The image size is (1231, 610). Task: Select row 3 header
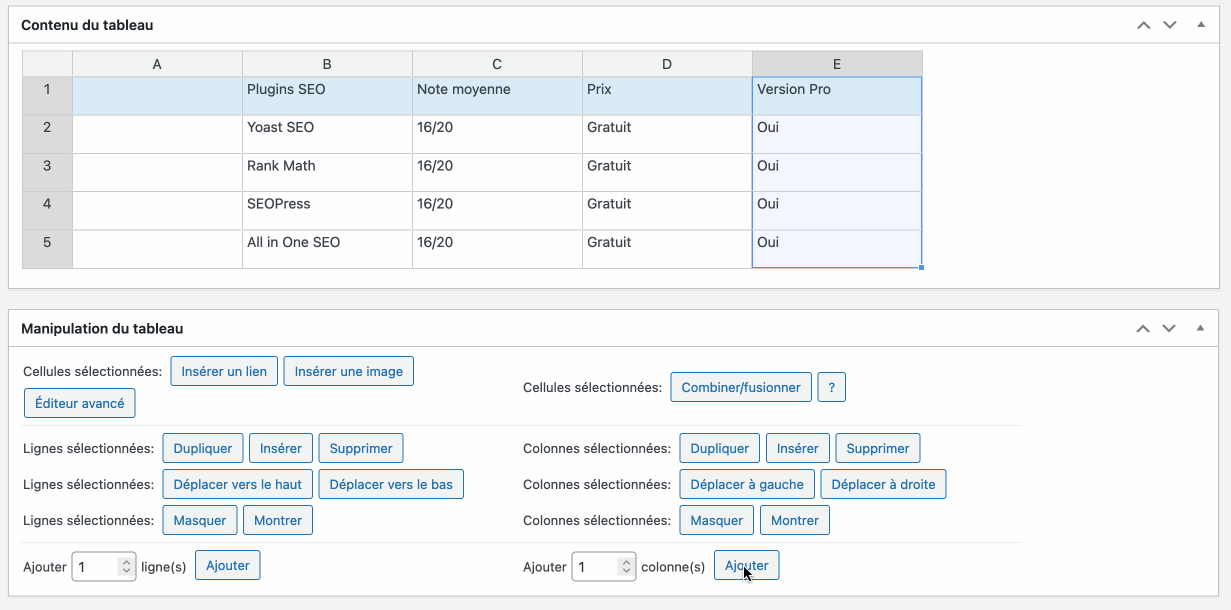tap(47, 172)
